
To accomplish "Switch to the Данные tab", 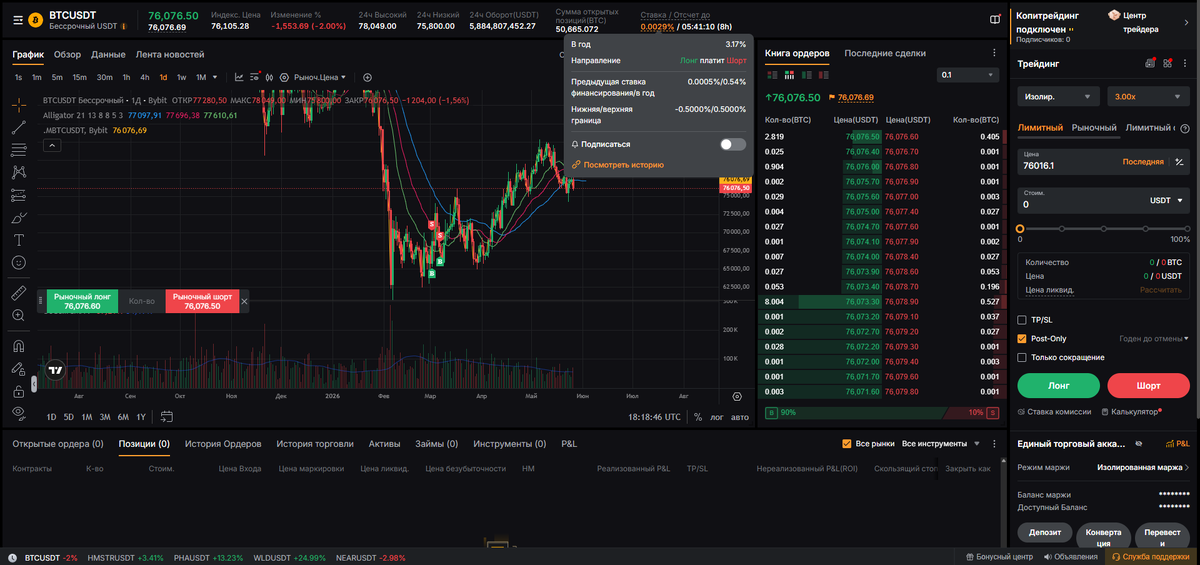I will [x=108, y=54].
